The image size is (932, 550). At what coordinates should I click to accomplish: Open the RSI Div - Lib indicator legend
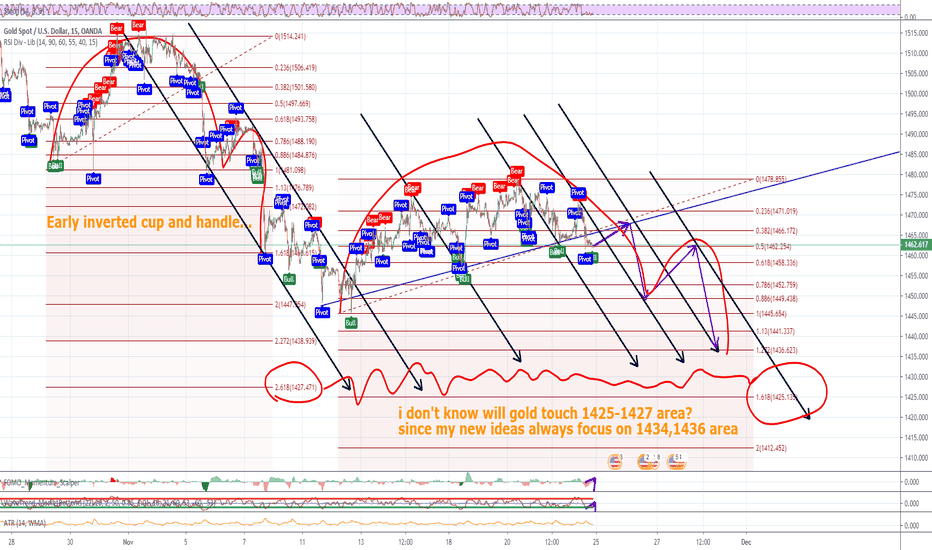[51, 42]
